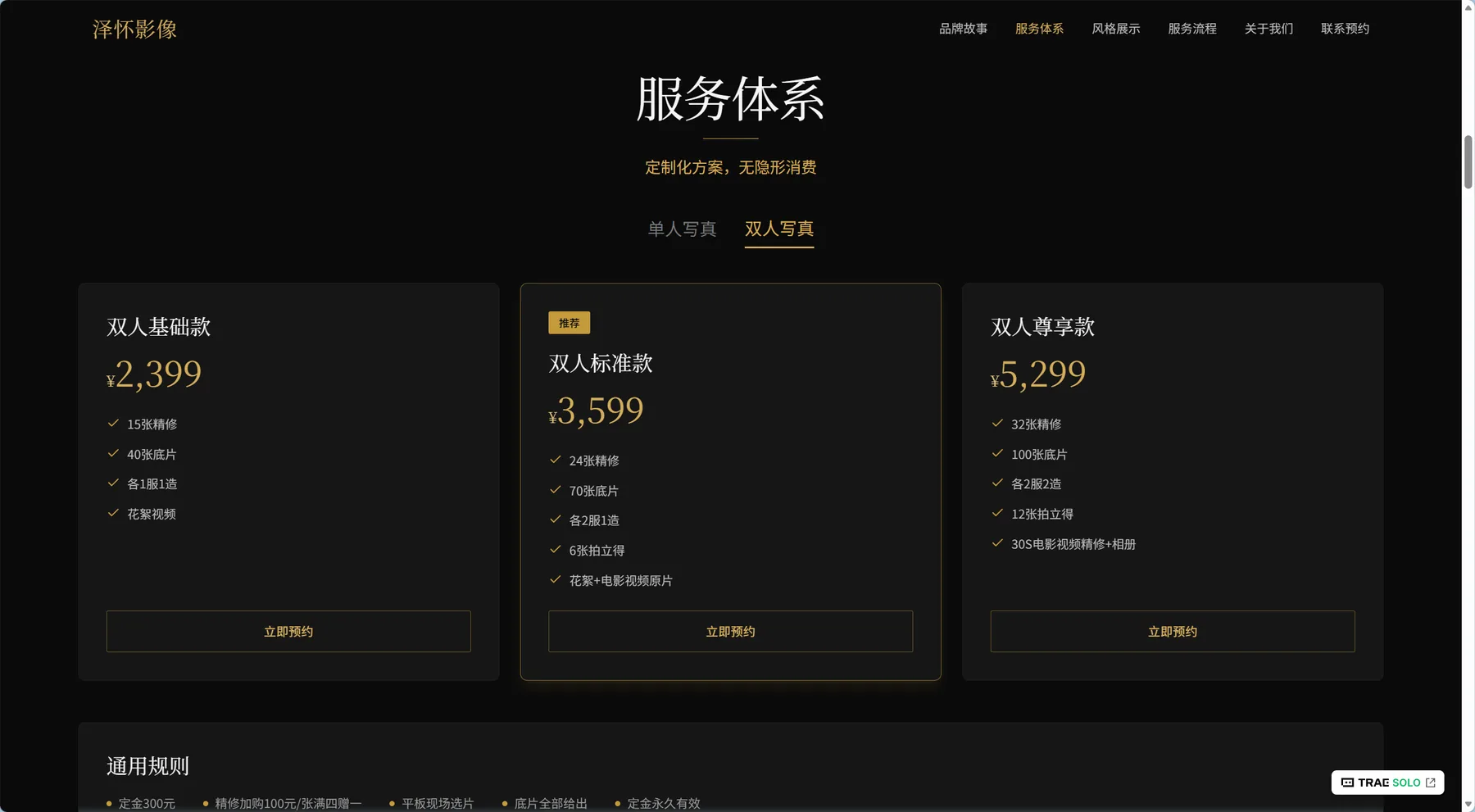Go to 服务体系 in the top navigation

[x=1039, y=29]
